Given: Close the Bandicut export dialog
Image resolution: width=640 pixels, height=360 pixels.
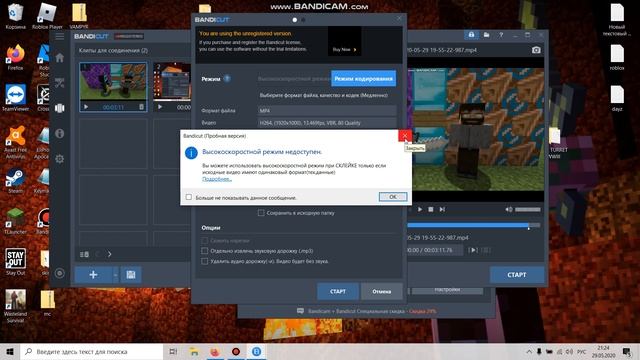Looking at the screenshot, I should coord(399,18).
